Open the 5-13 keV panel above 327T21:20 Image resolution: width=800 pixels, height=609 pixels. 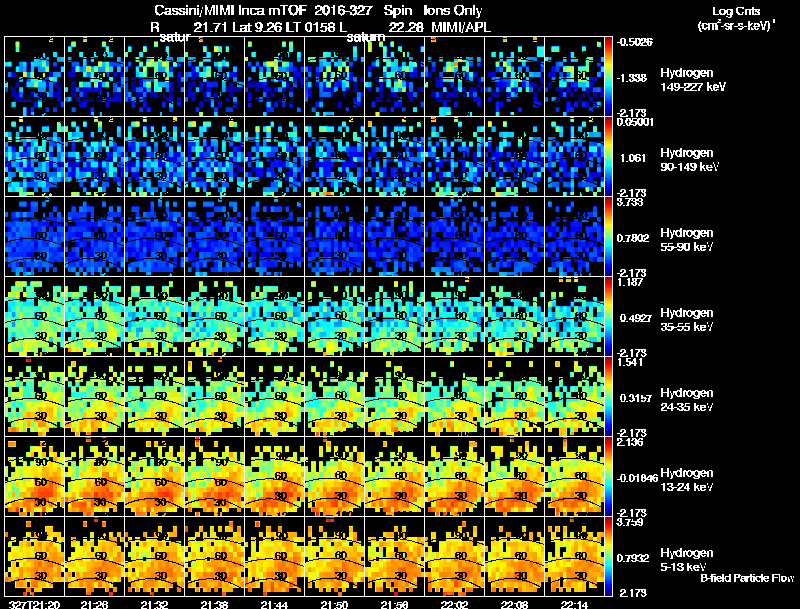point(34,557)
